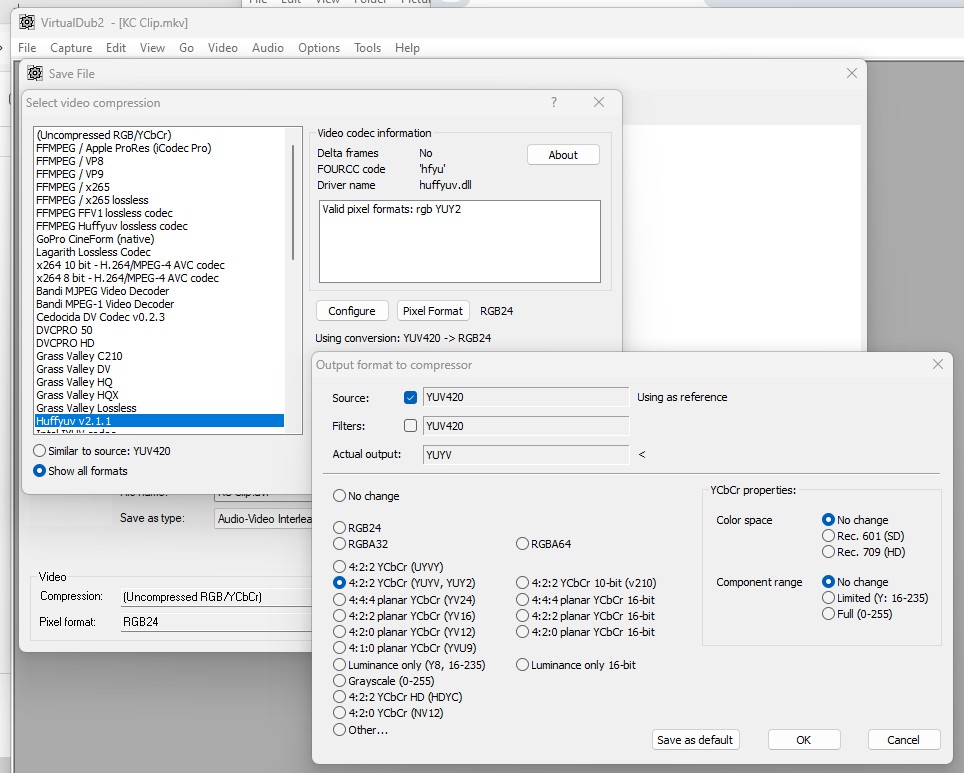Click the VirtualDub2 title bar app icon
964x773 pixels.
click(x=27, y=23)
